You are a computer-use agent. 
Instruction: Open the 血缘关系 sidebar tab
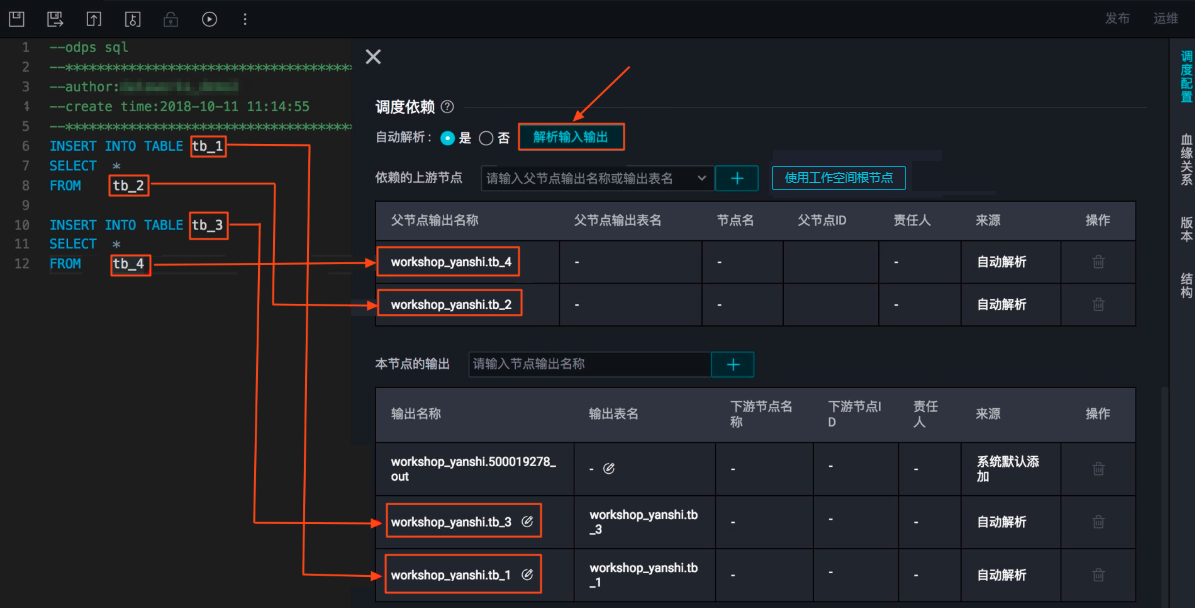click(1186, 159)
